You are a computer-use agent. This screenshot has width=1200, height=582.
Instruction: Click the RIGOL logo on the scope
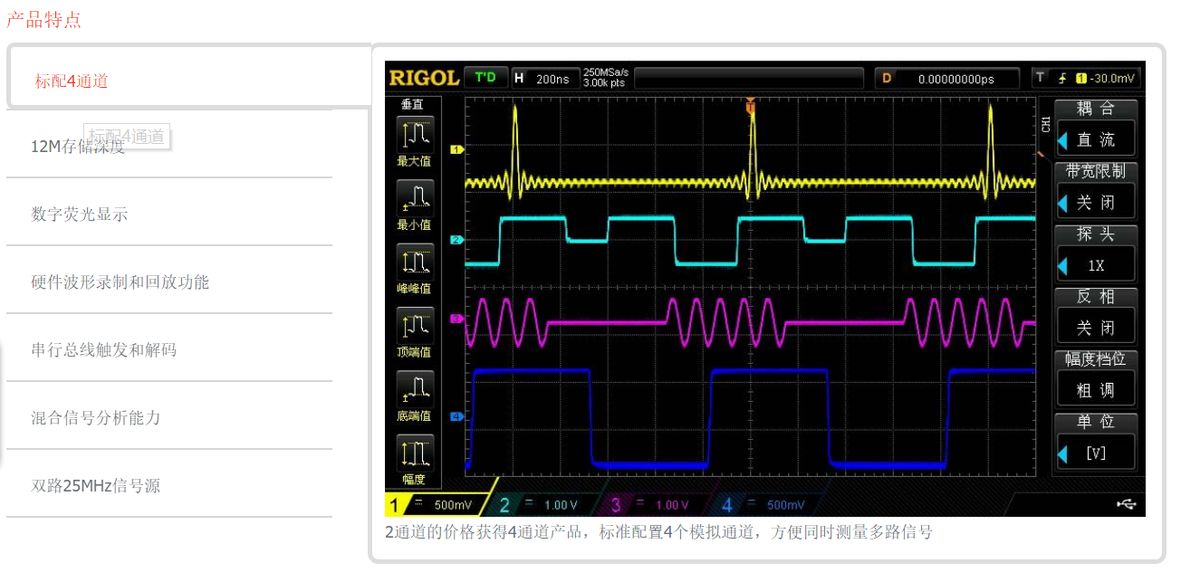coord(424,78)
